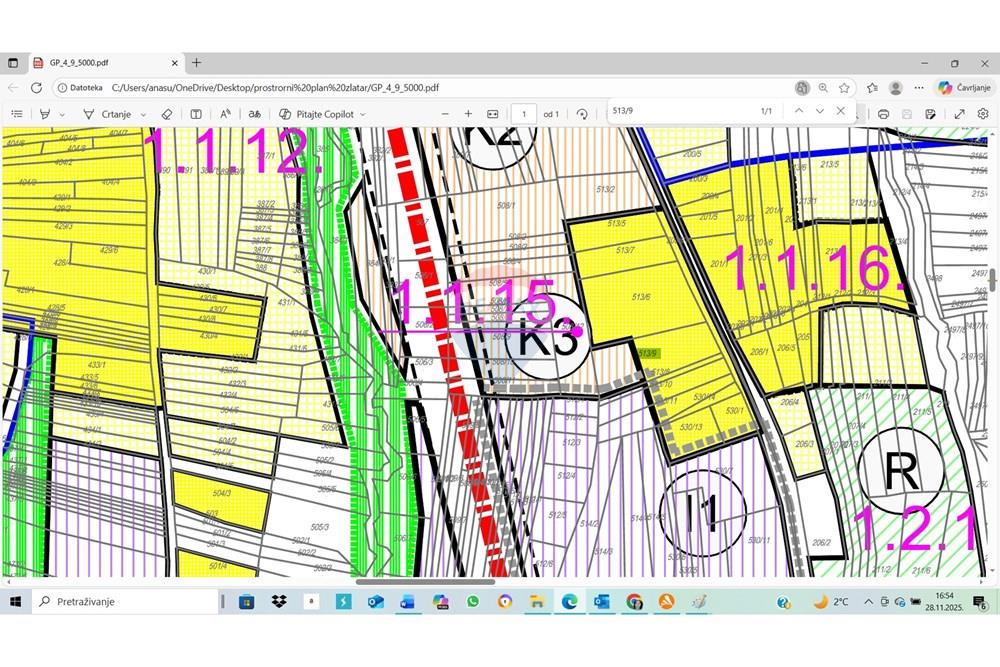Toggle the Fit to width button
1000x667 pixels.
click(x=492, y=114)
